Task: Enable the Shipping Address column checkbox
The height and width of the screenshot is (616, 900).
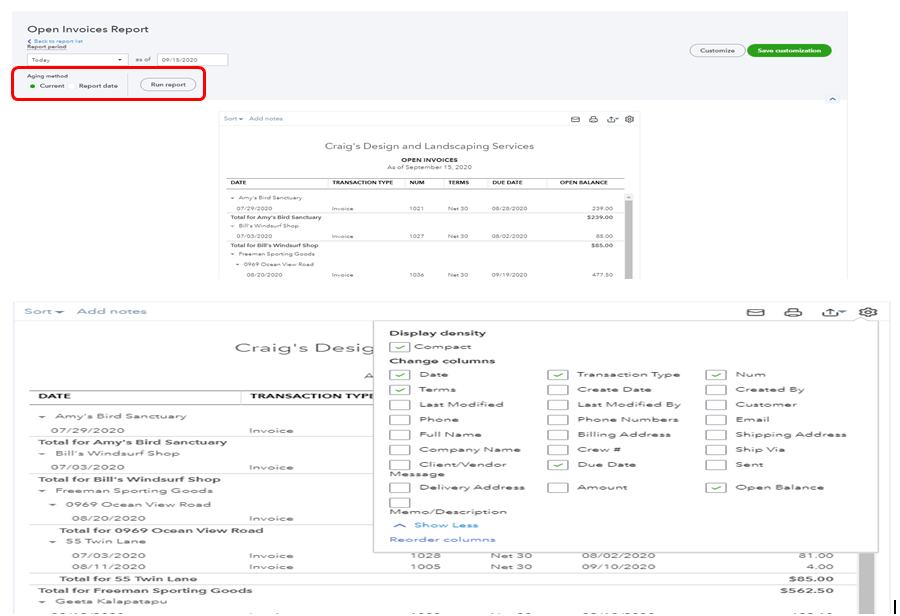Action: 716,435
